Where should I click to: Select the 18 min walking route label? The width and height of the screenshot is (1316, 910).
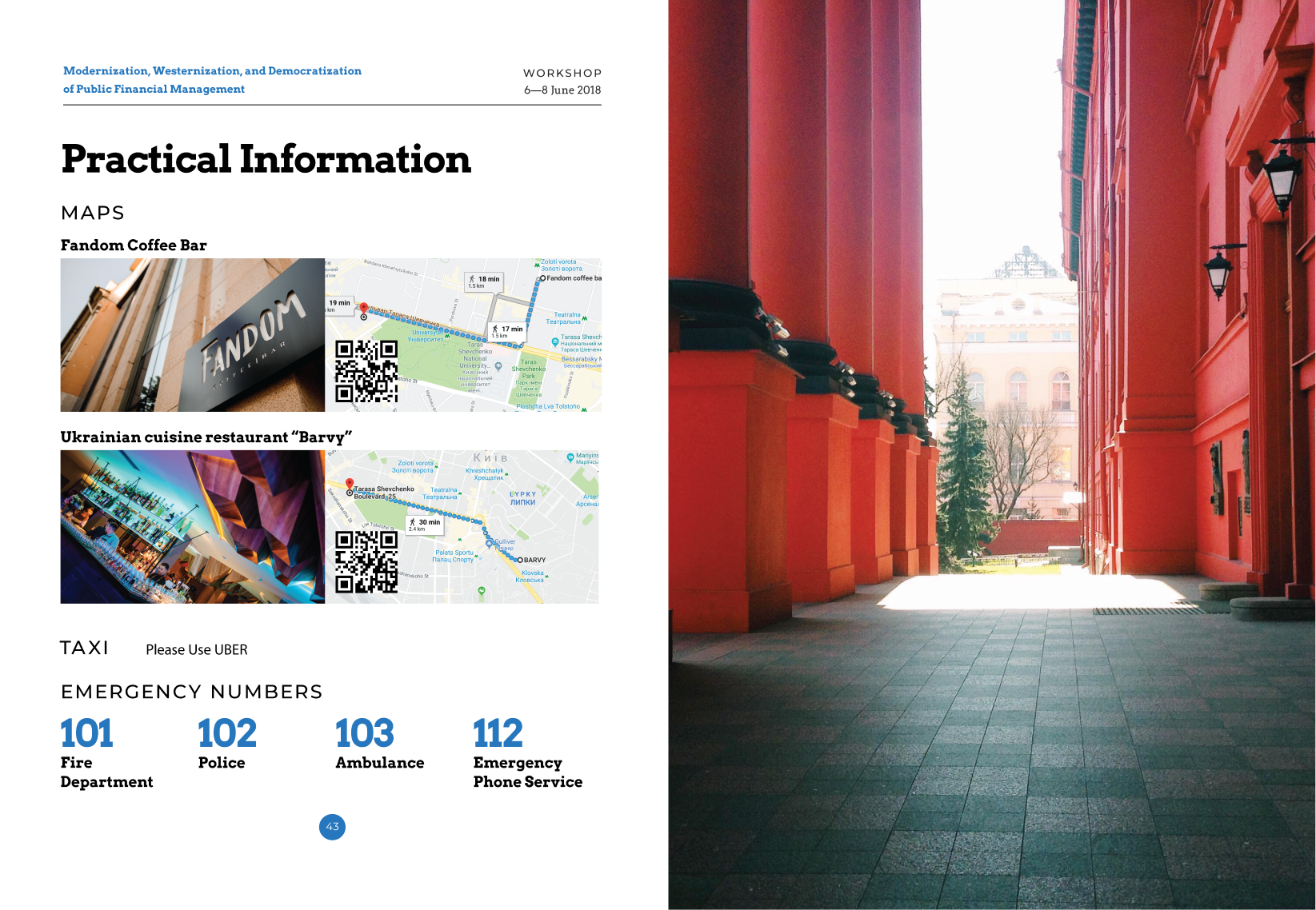click(x=484, y=281)
